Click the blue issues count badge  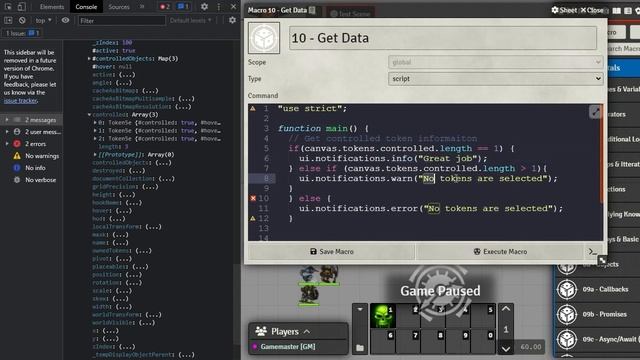(x=183, y=7)
